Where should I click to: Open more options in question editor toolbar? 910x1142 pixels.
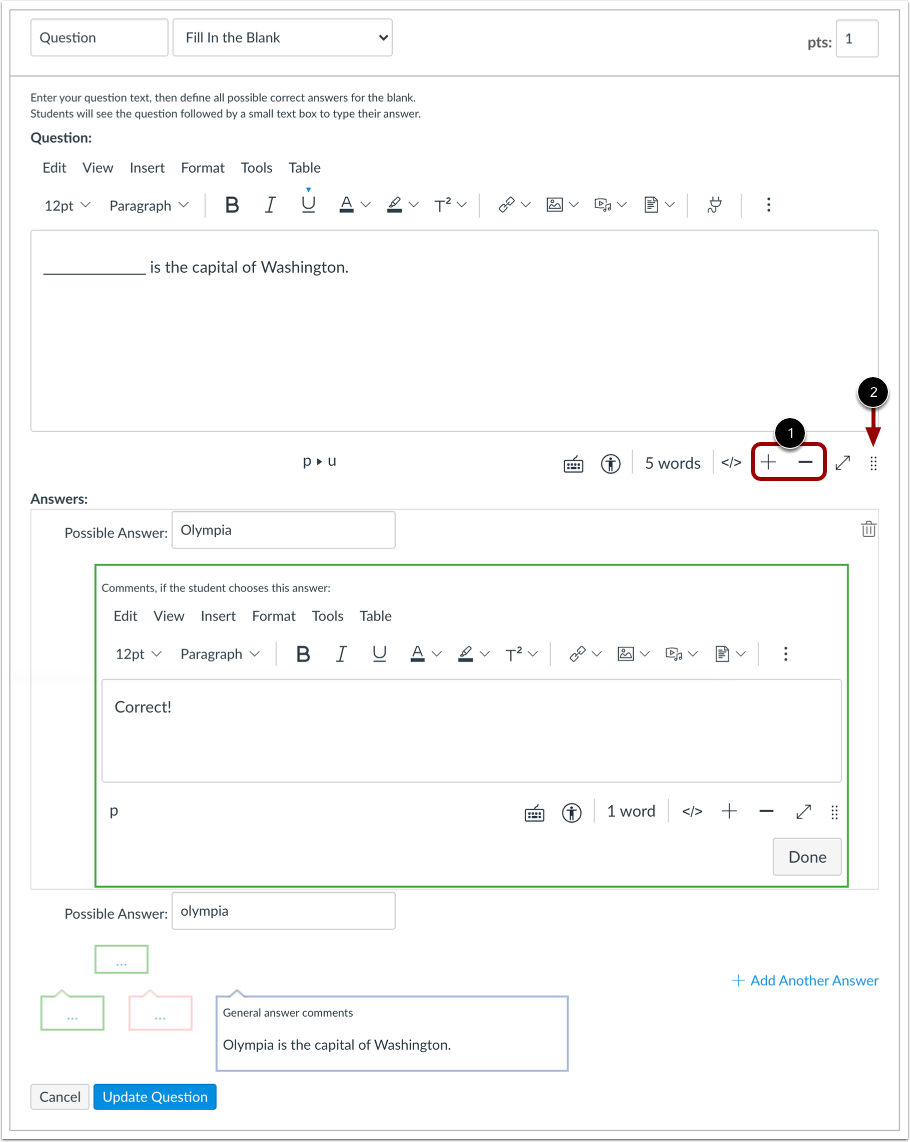click(x=768, y=205)
